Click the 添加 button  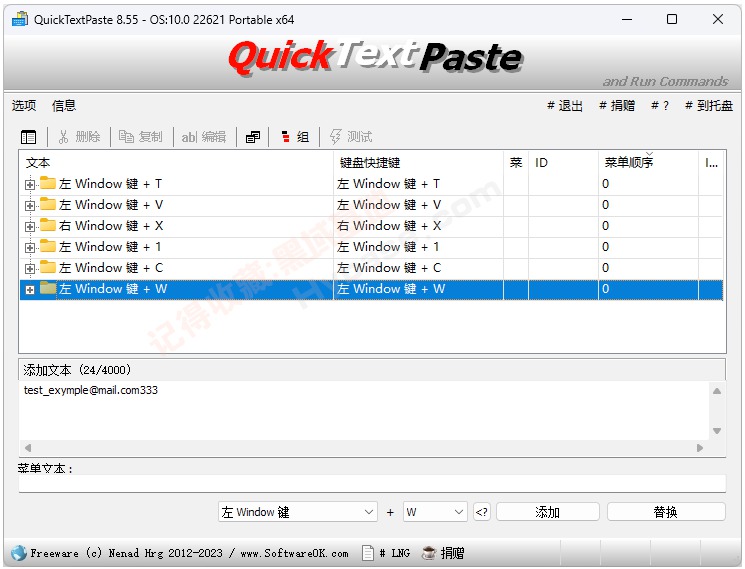tap(548, 512)
